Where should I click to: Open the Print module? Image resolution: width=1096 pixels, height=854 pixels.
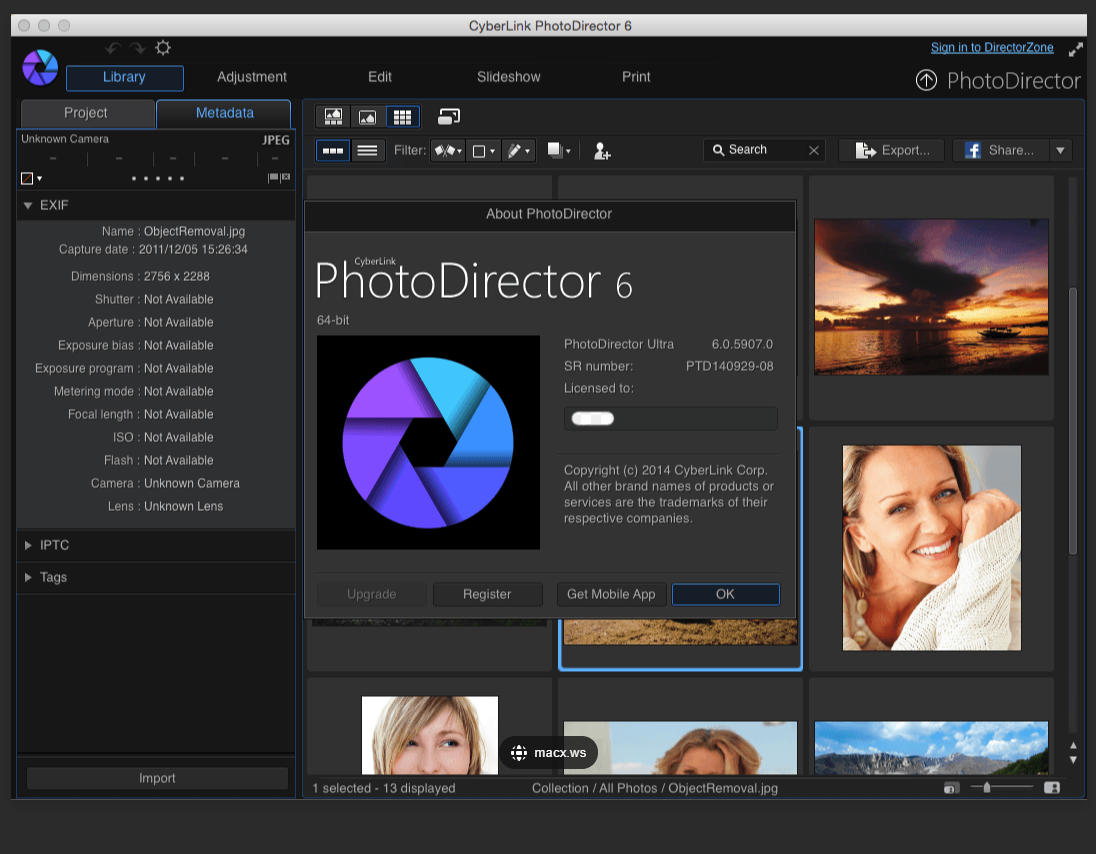636,77
